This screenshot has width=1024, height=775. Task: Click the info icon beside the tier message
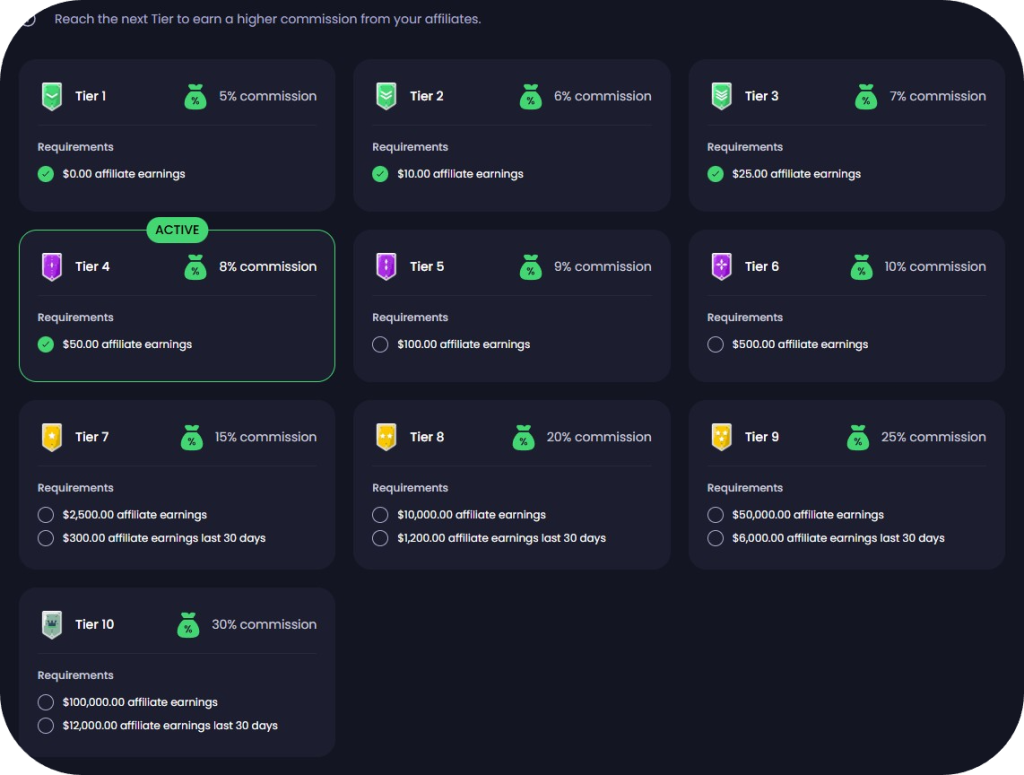click(28, 19)
